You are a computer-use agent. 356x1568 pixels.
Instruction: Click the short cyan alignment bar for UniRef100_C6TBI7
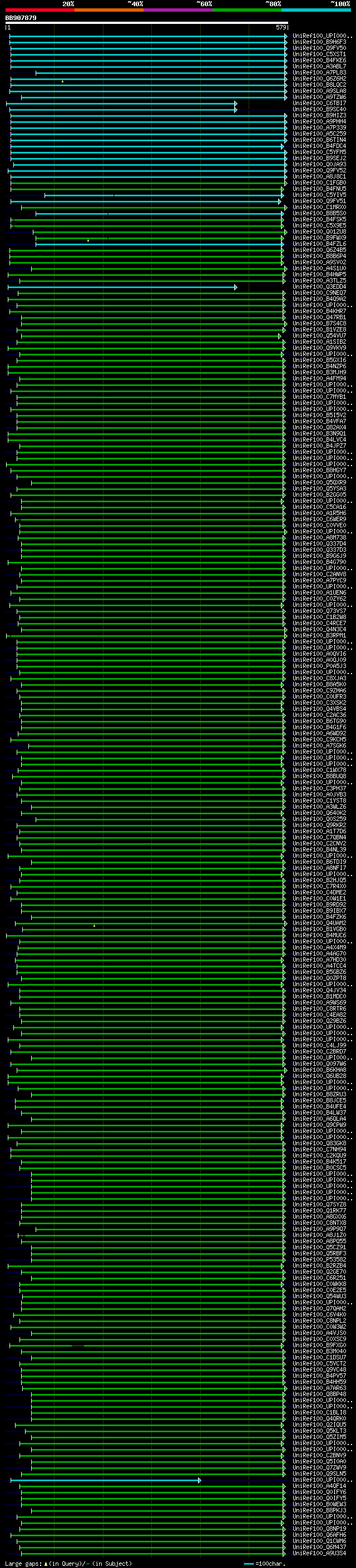122,103
